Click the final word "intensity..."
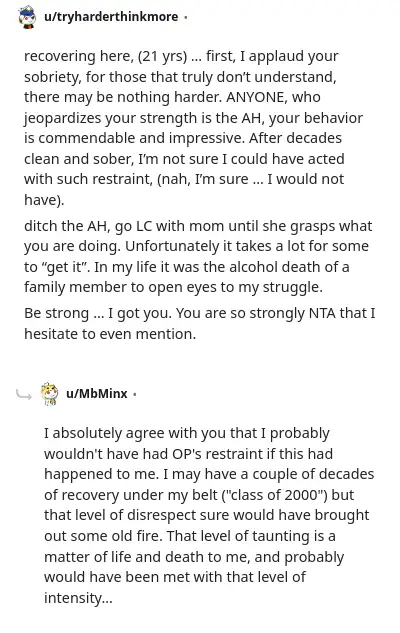The width and height of the screenshot is (400, 633). [x=78, y=598]
